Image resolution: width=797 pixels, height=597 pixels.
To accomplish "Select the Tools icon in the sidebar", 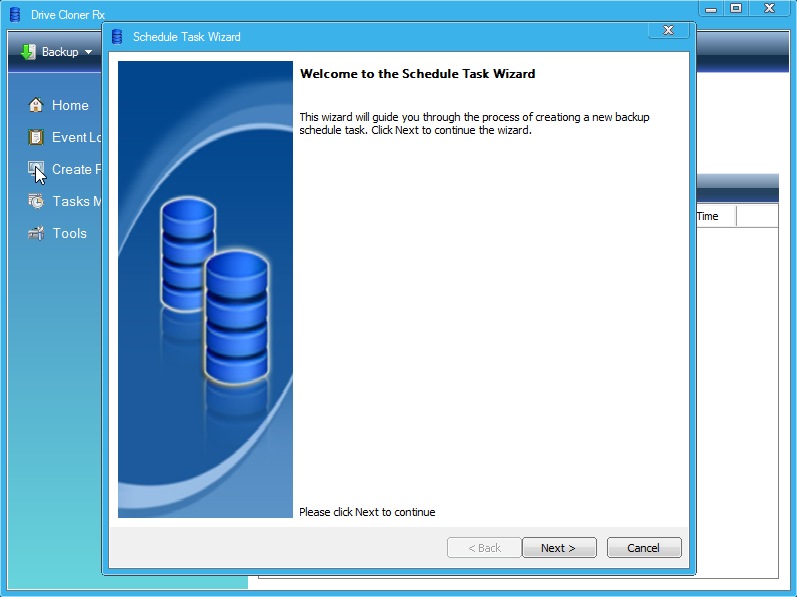I will click(x=36, y=233).
